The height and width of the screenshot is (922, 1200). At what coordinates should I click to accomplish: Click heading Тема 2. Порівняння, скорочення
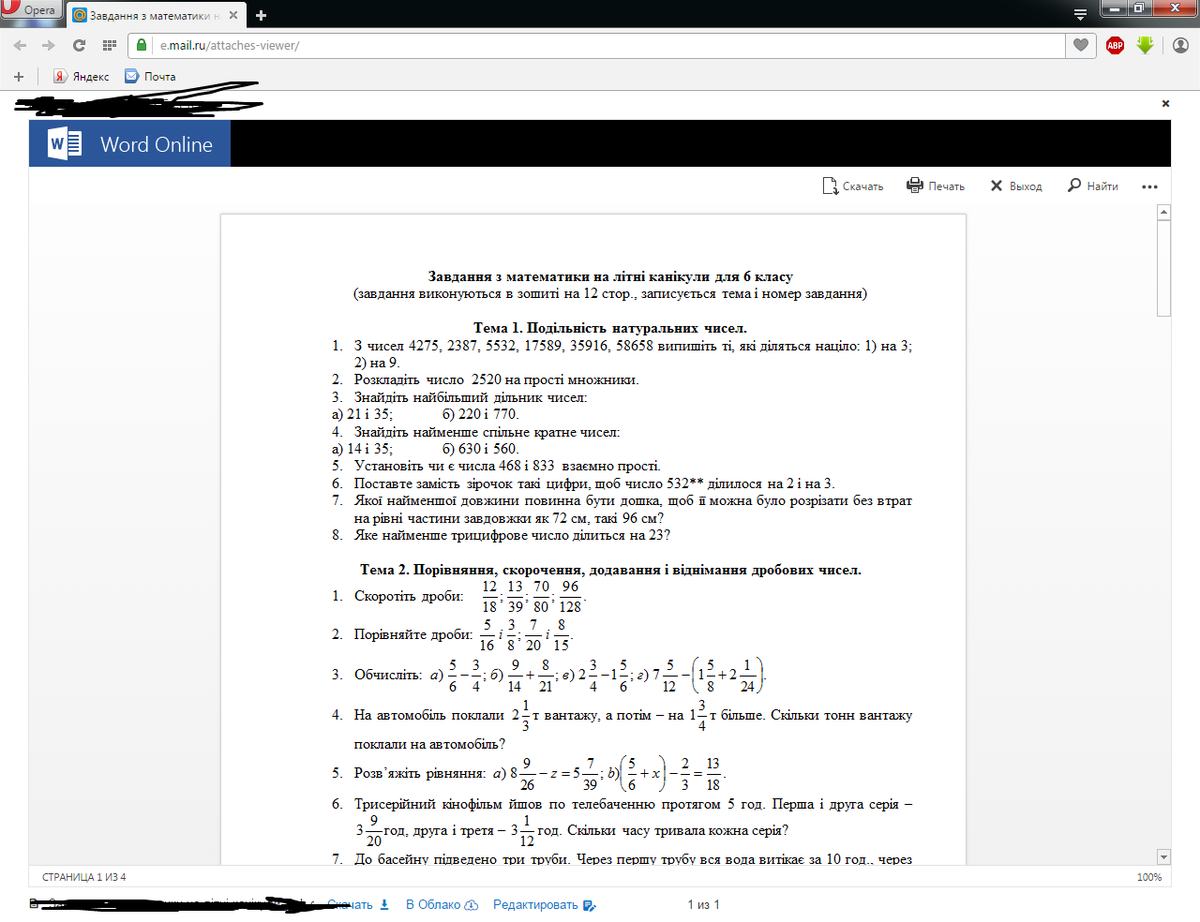[610, 570]
